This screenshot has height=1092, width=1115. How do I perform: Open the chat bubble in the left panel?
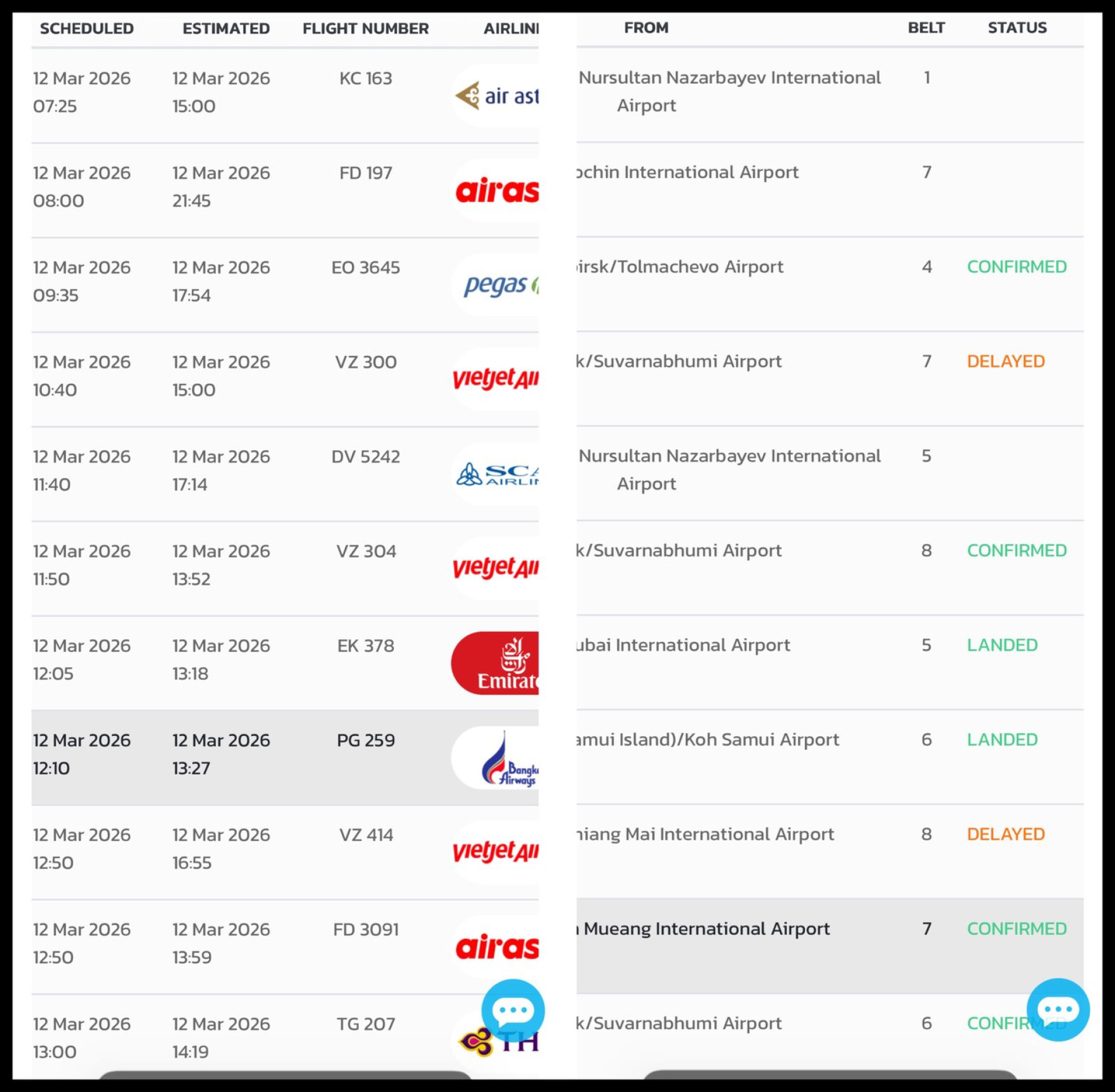[x=513, y=1011]
